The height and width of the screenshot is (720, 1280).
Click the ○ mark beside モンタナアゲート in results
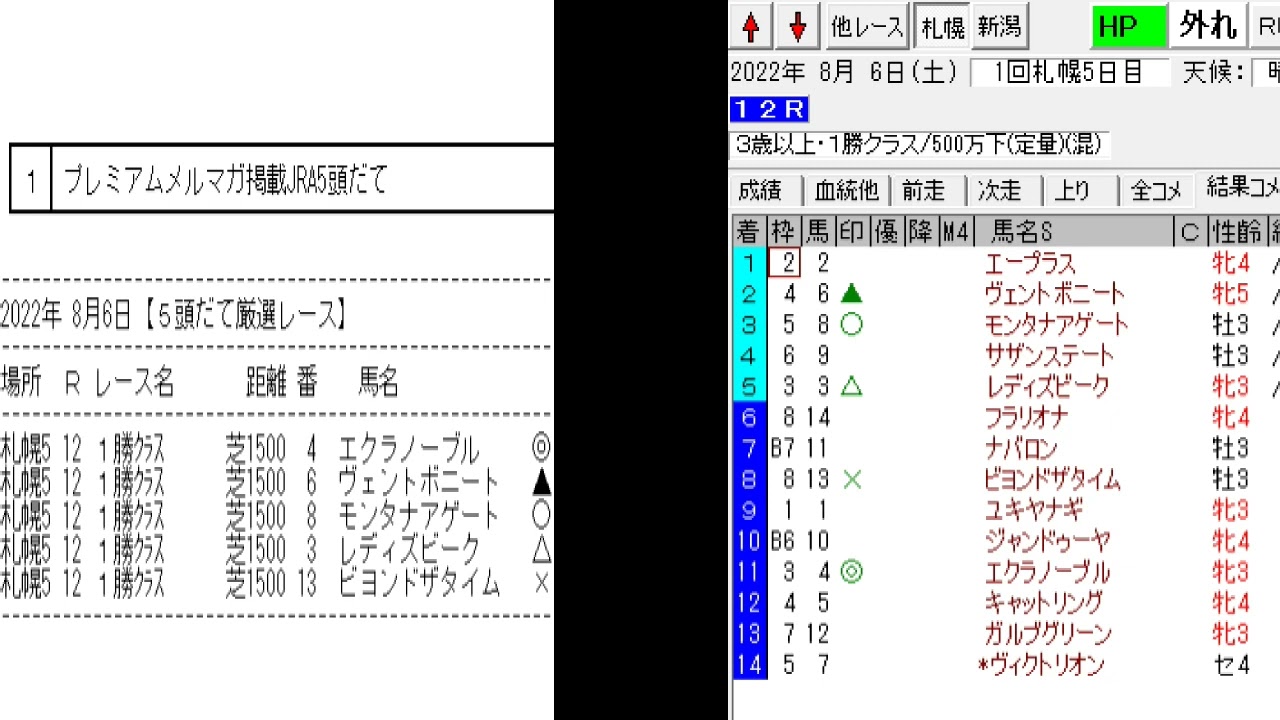(851, 325)
